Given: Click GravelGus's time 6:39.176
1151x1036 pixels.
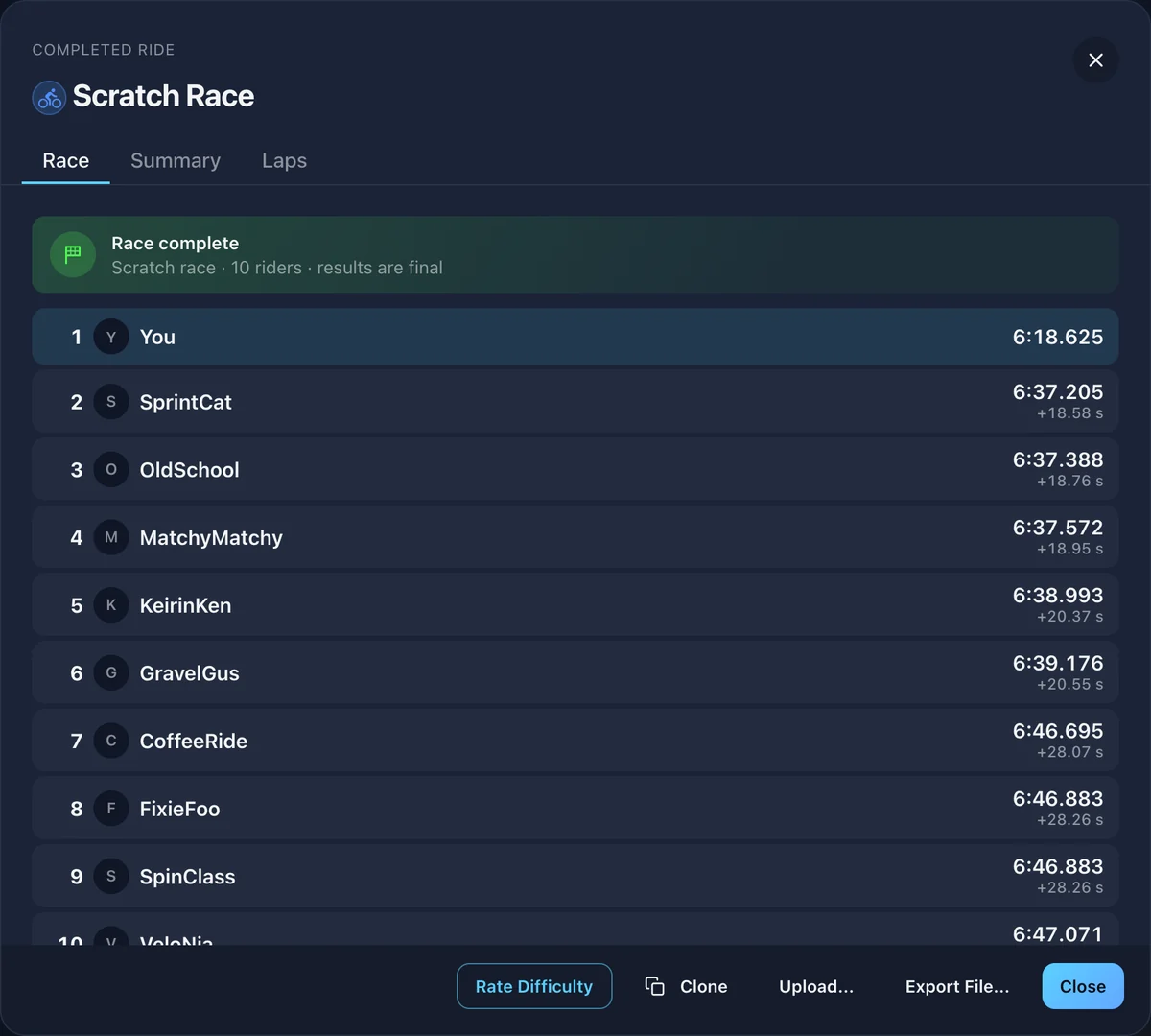Looking at the screenshot, I should point(1058,663).
